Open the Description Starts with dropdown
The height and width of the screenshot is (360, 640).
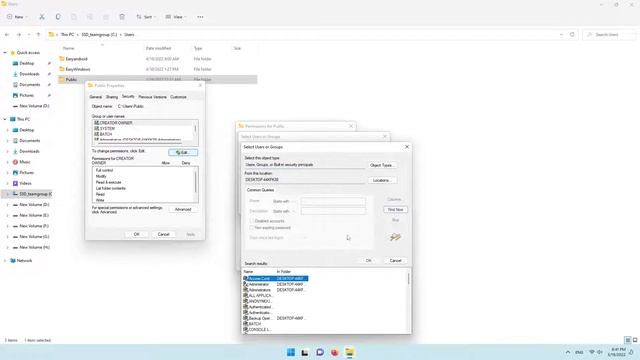point(283,211)
